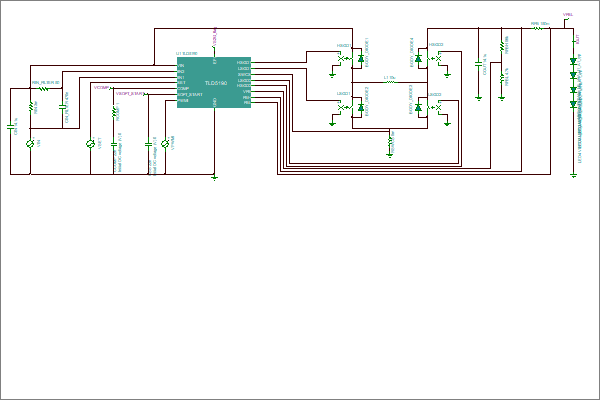Select the LSGD2 switch symbol
Image resolution: width=600 pixels, height=400 pixels.
[434, 108]
